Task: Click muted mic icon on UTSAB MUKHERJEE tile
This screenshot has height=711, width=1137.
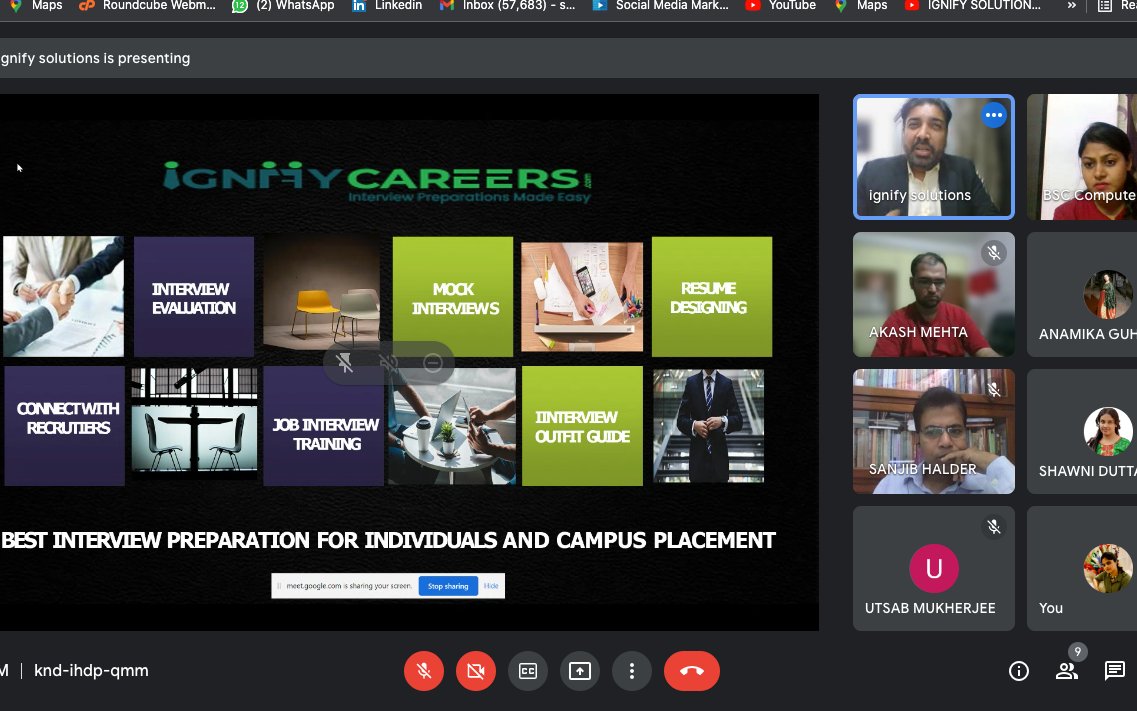Action: coord(993,527)
